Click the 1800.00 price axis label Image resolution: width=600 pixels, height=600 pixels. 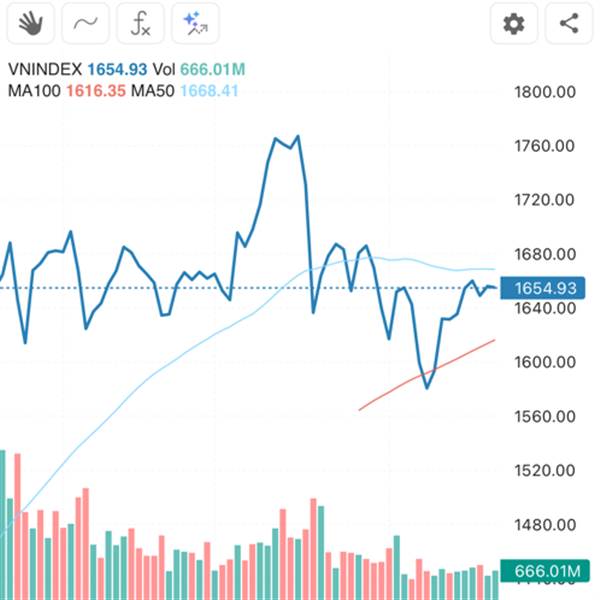(x=545, y=92)
